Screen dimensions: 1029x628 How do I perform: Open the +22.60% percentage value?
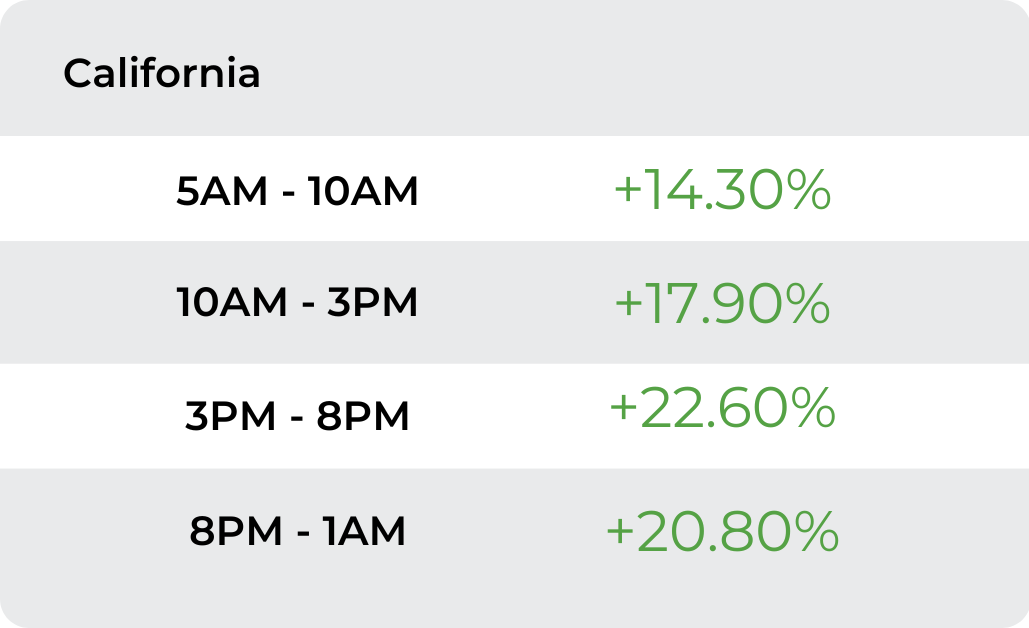(723, 408)
